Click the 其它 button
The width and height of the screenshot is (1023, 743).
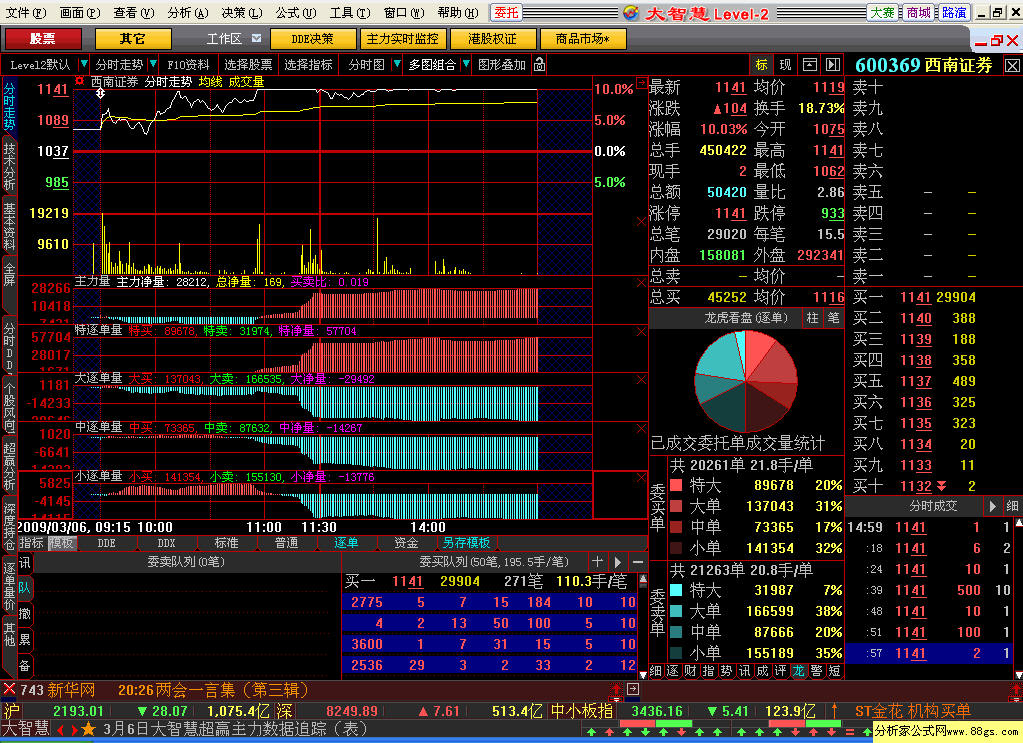tap(133, 38)
